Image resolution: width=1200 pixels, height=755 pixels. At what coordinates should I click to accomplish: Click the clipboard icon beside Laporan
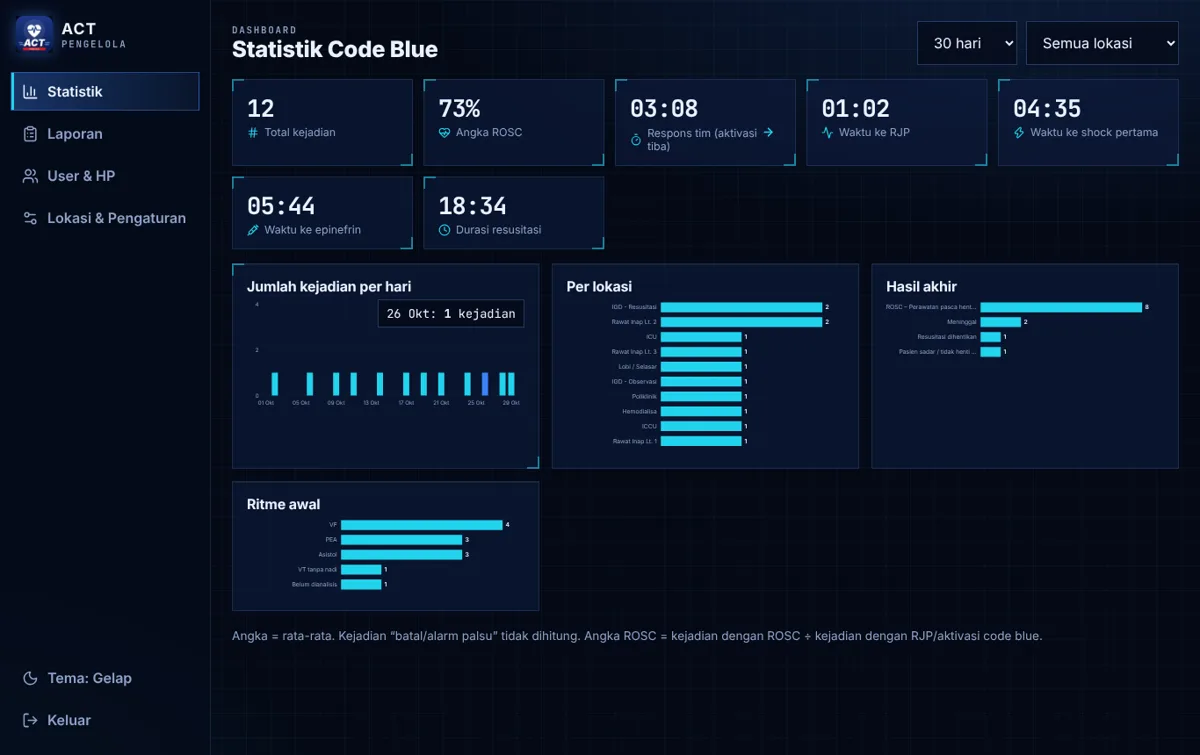click(30, 134)
